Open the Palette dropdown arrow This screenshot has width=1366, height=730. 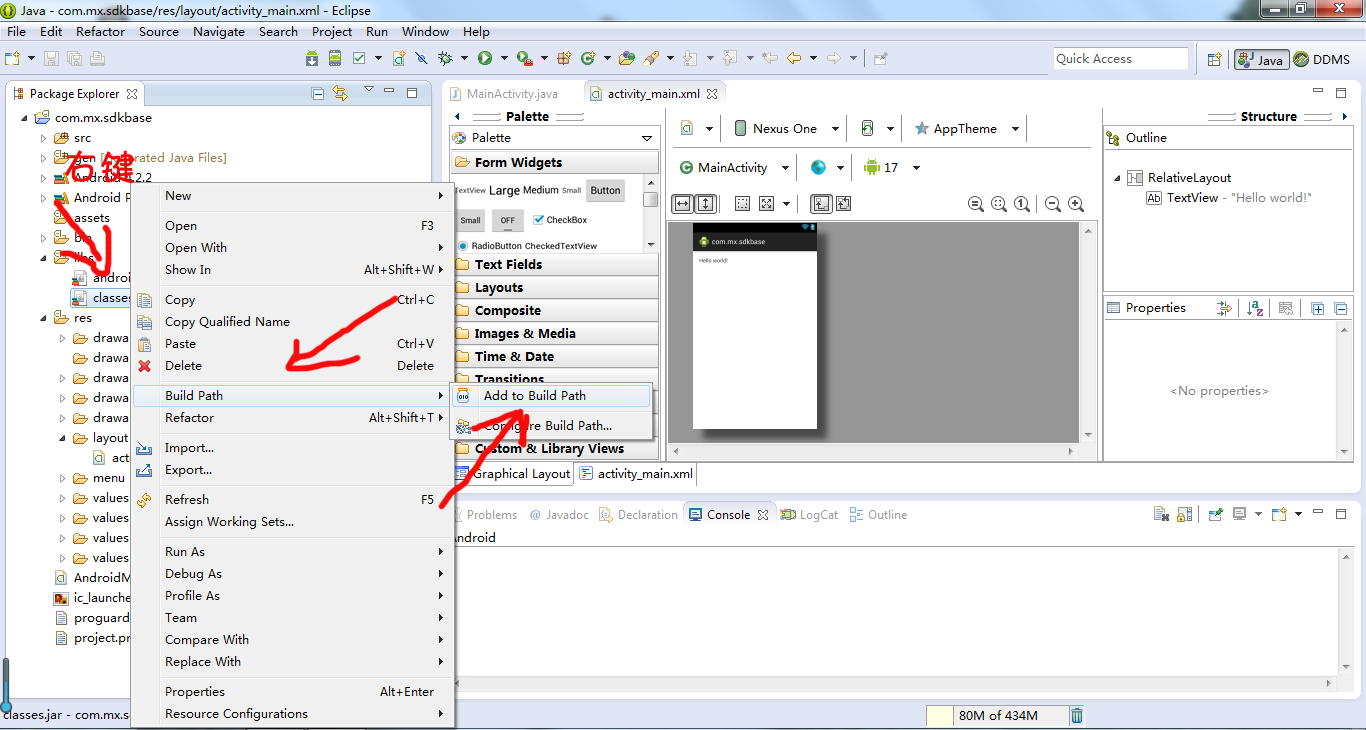647,138
